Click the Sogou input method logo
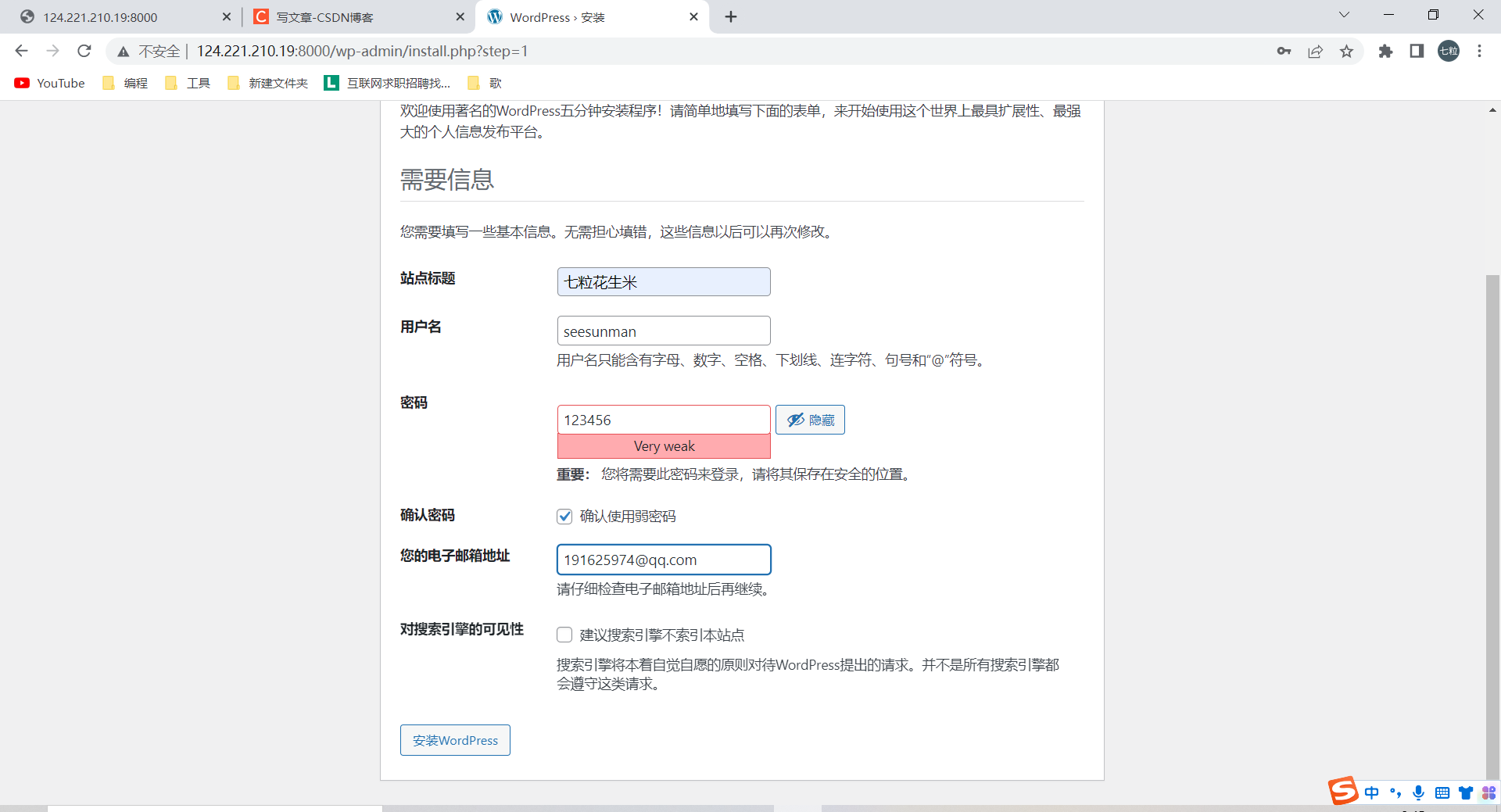Viewport: 1501px width, 812px height. (1343, 791)
